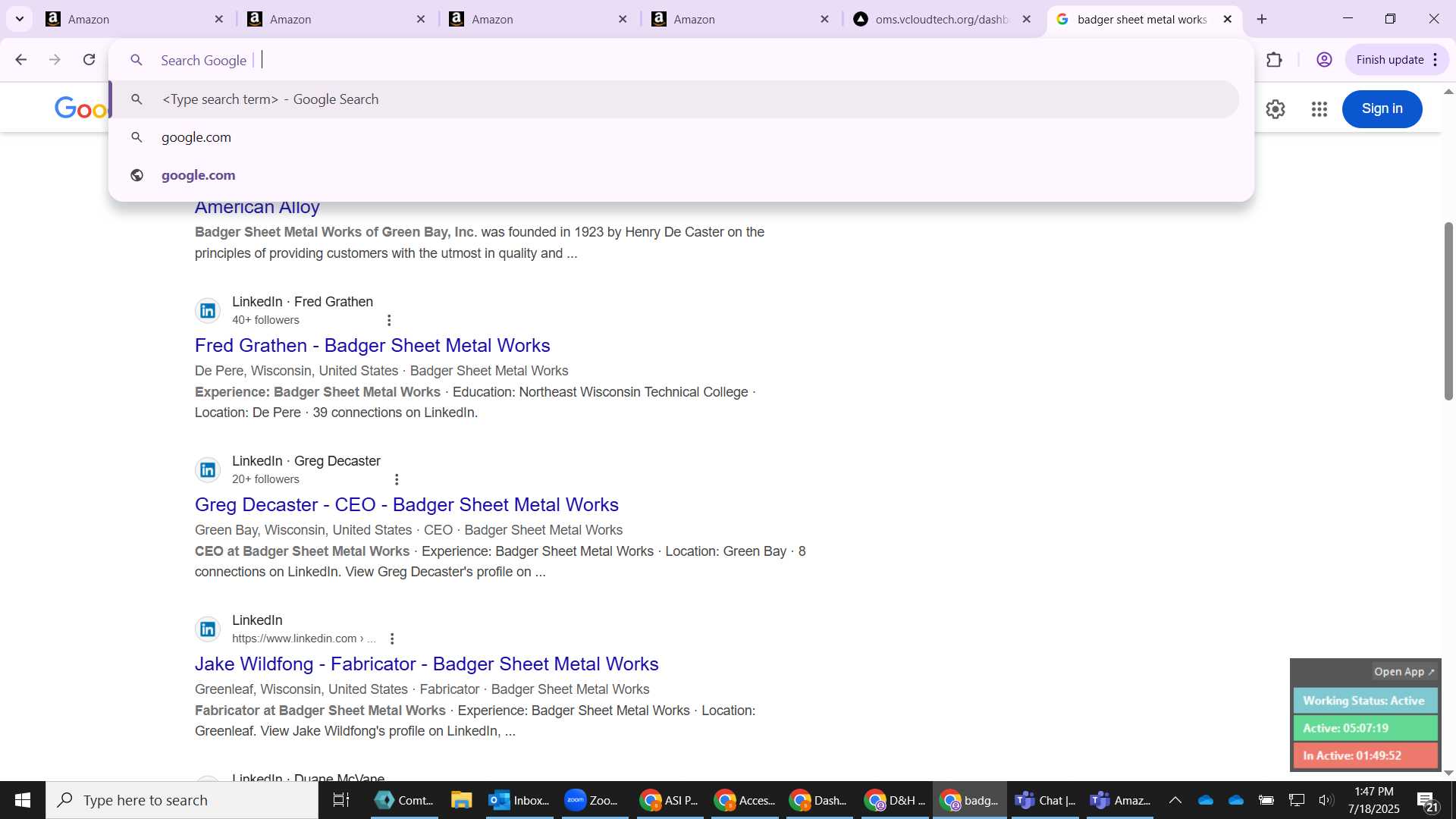Select the google.com search suggestion

click(x=675, y=137)
